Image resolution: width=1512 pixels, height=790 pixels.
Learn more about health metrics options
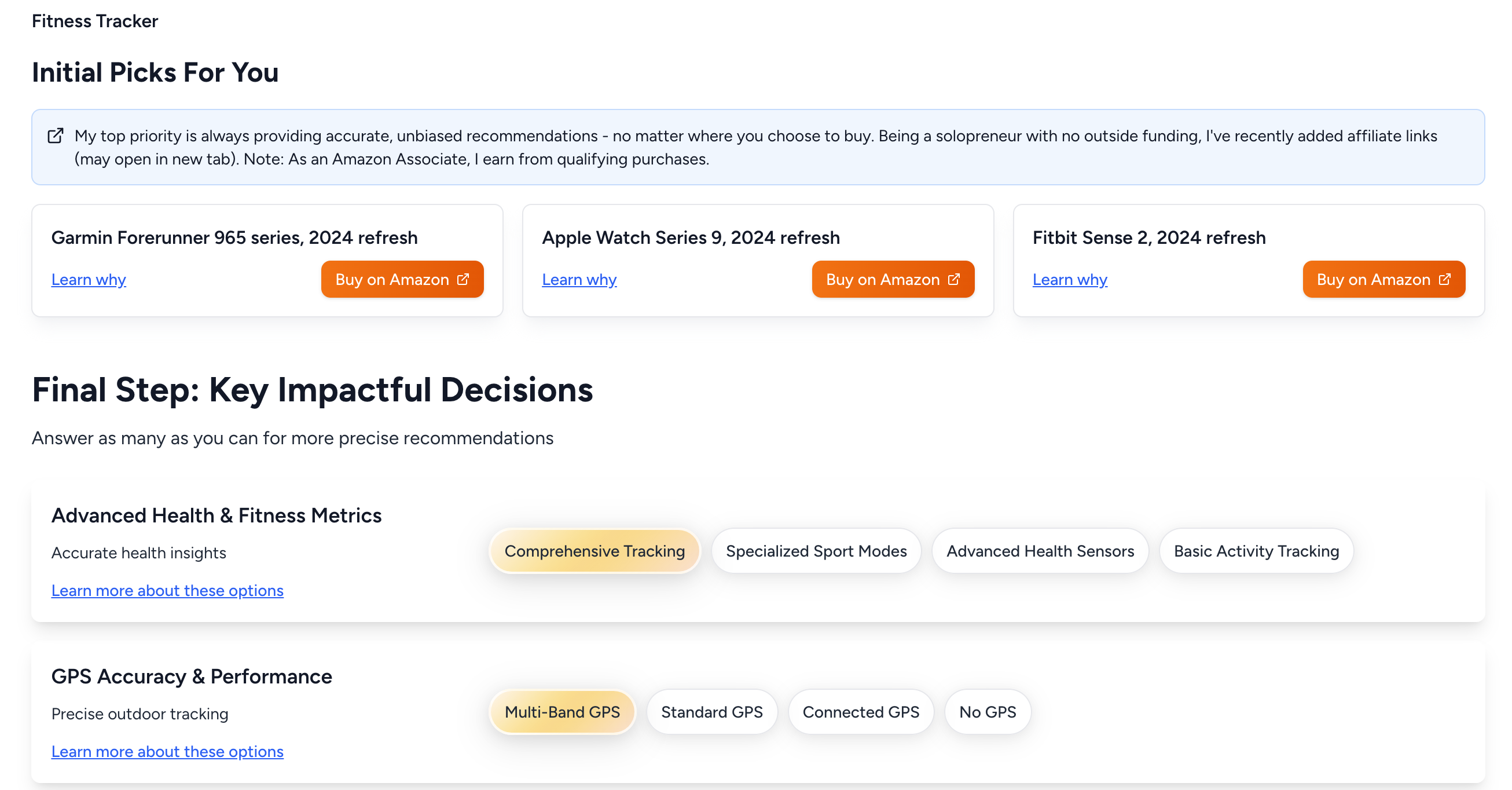167,590
